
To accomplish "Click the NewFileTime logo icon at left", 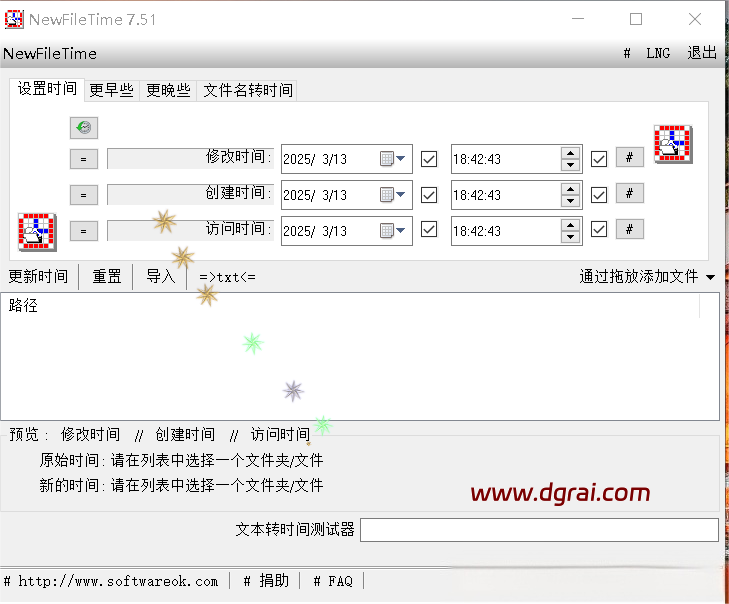I will click(37, 231).
